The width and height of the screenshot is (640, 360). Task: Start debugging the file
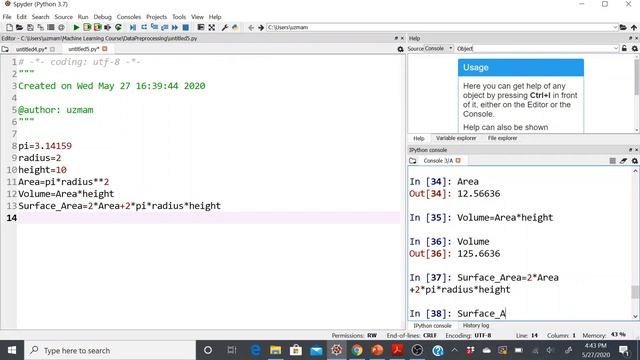(x=133, y=27)
